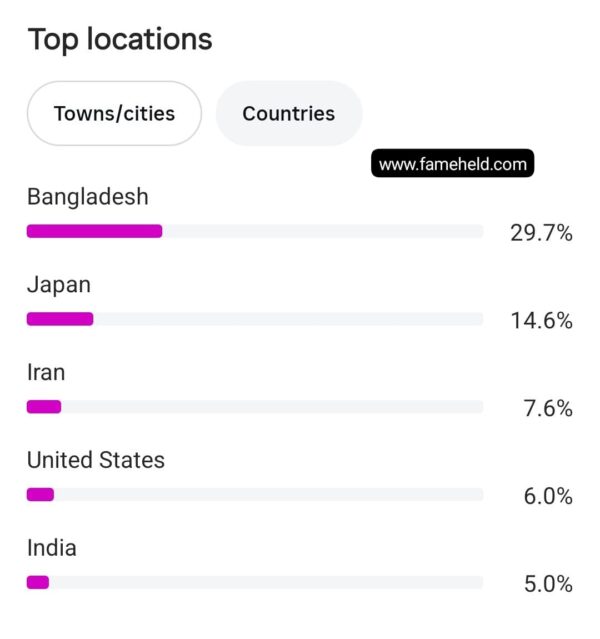Click the India progress bar
This screenshot has height=639, width=600.
[255, 582]
